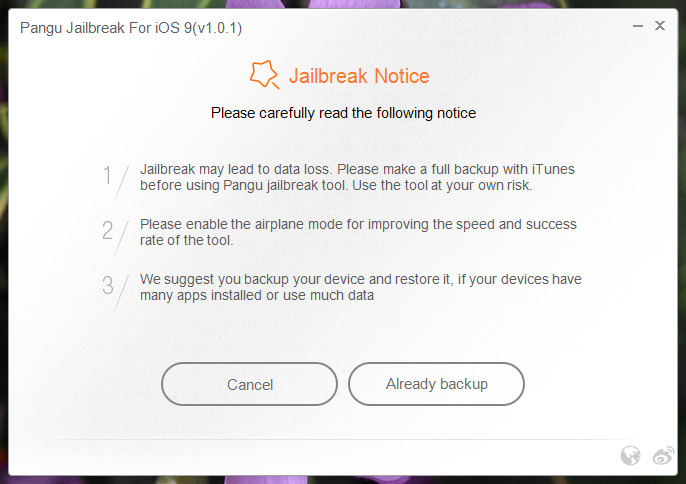
Task: Click the data loss warning text
Action: [357, 177]
